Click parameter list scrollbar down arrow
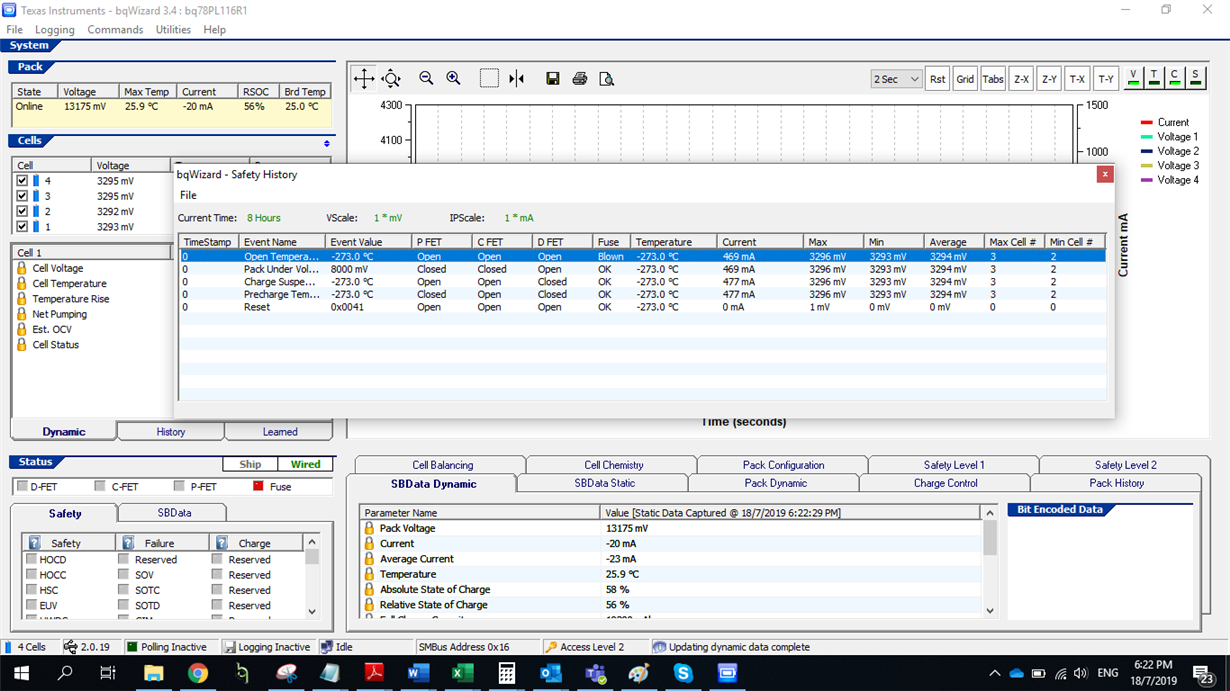1230x691 pixels. pos(990,611)
